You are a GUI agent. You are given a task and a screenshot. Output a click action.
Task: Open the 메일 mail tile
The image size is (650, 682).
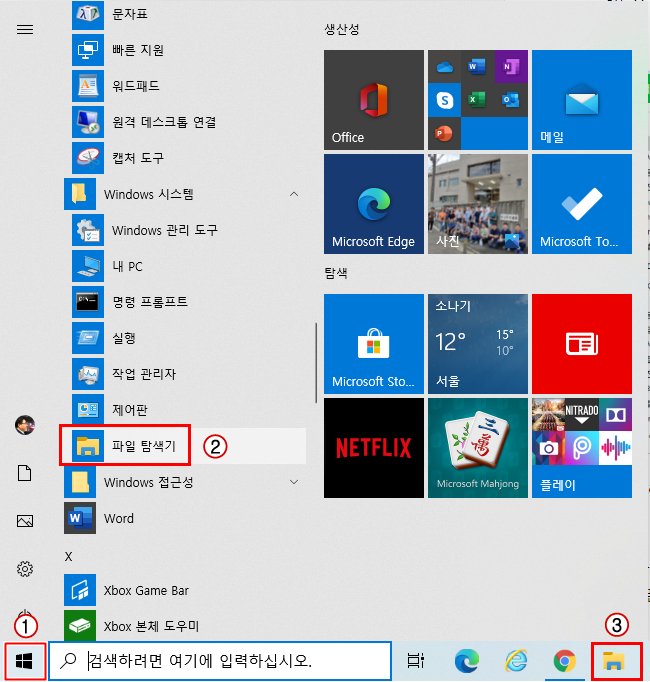tap(582, 100)
